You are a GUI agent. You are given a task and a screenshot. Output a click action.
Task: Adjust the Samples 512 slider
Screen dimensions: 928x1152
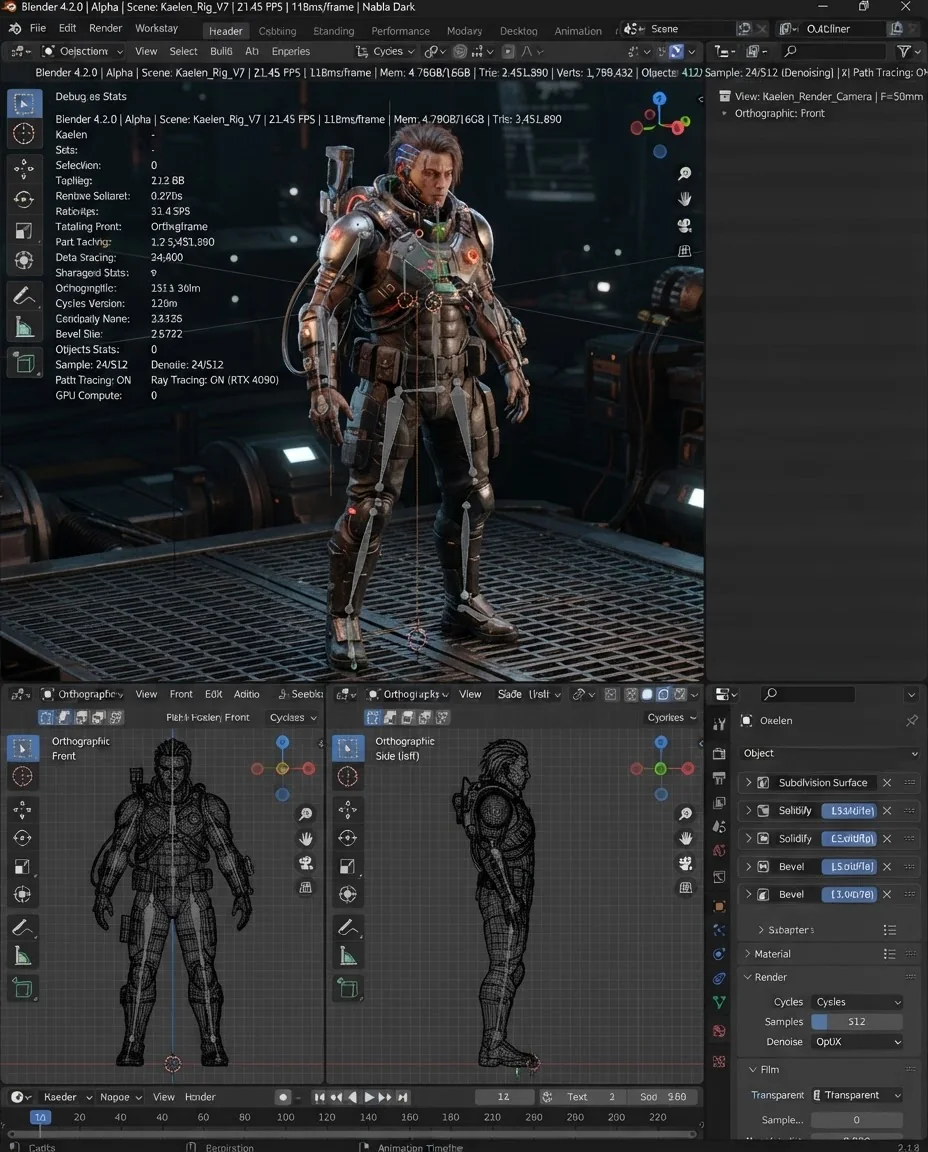click(857, 1022)
